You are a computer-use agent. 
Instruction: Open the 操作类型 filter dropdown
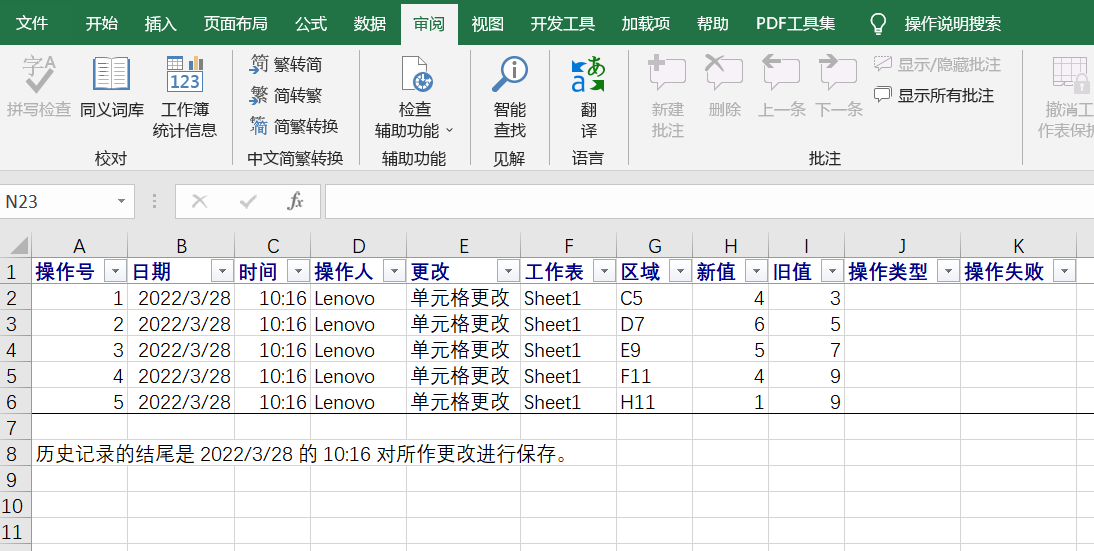tap(948, 271)
